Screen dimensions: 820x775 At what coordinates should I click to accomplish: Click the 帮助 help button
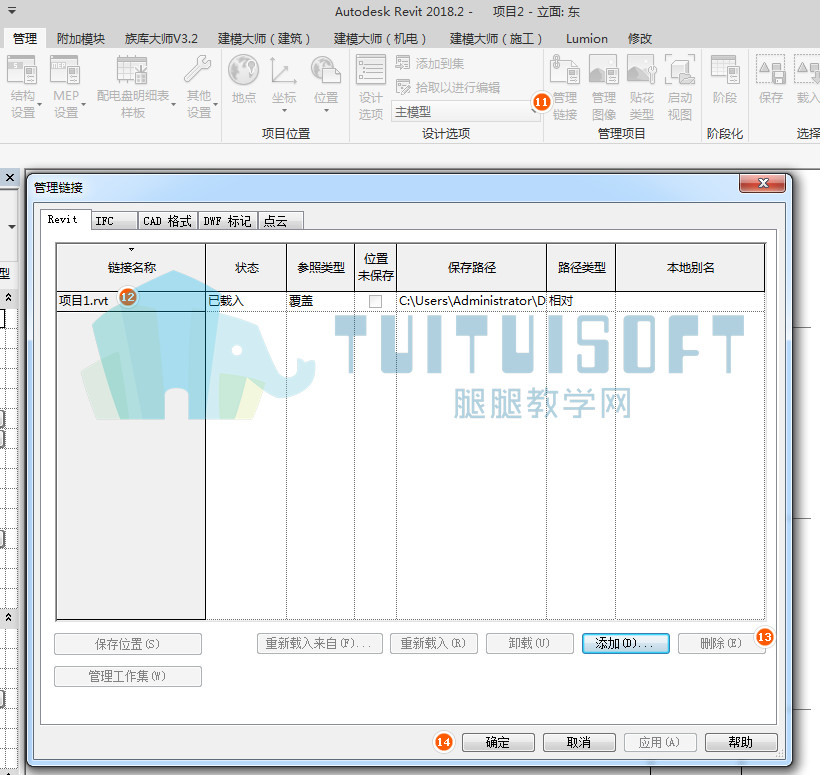pyautogui.click(x=741, y=742)
